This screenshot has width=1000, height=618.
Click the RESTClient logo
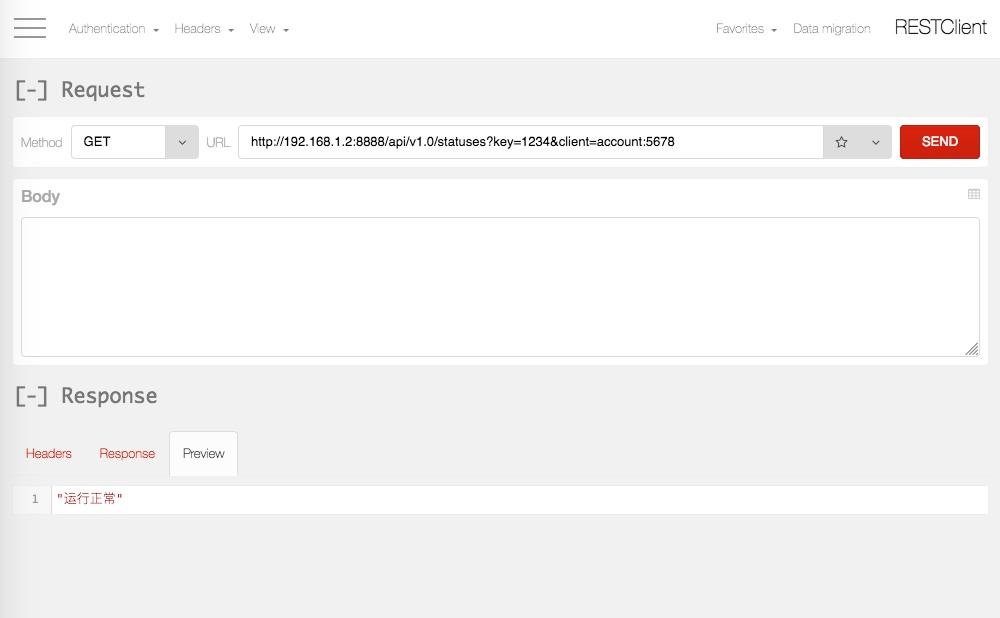(x=940, y=28)
